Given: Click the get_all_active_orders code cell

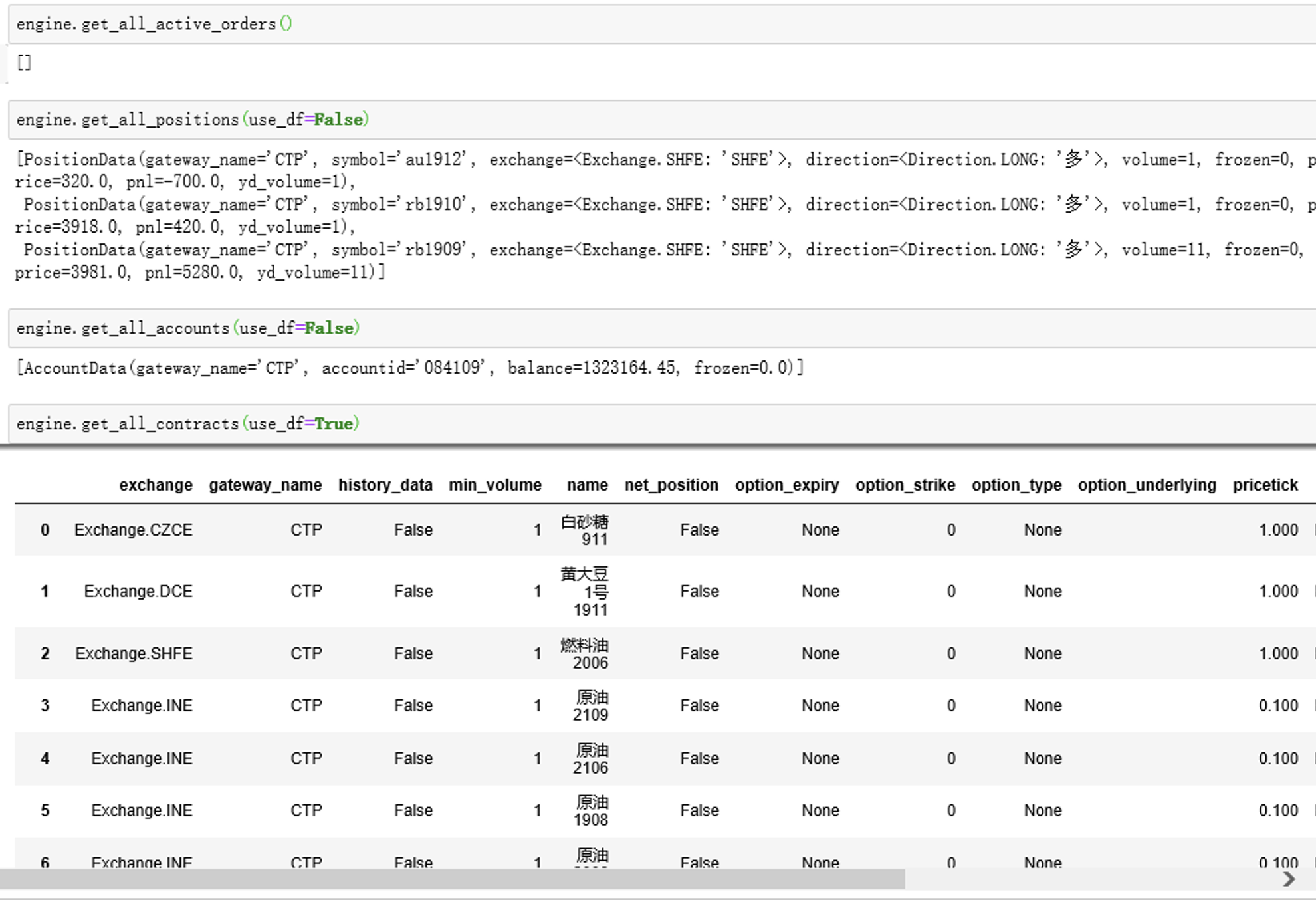Looking at the screenshot, I should [x=154, y=24].
